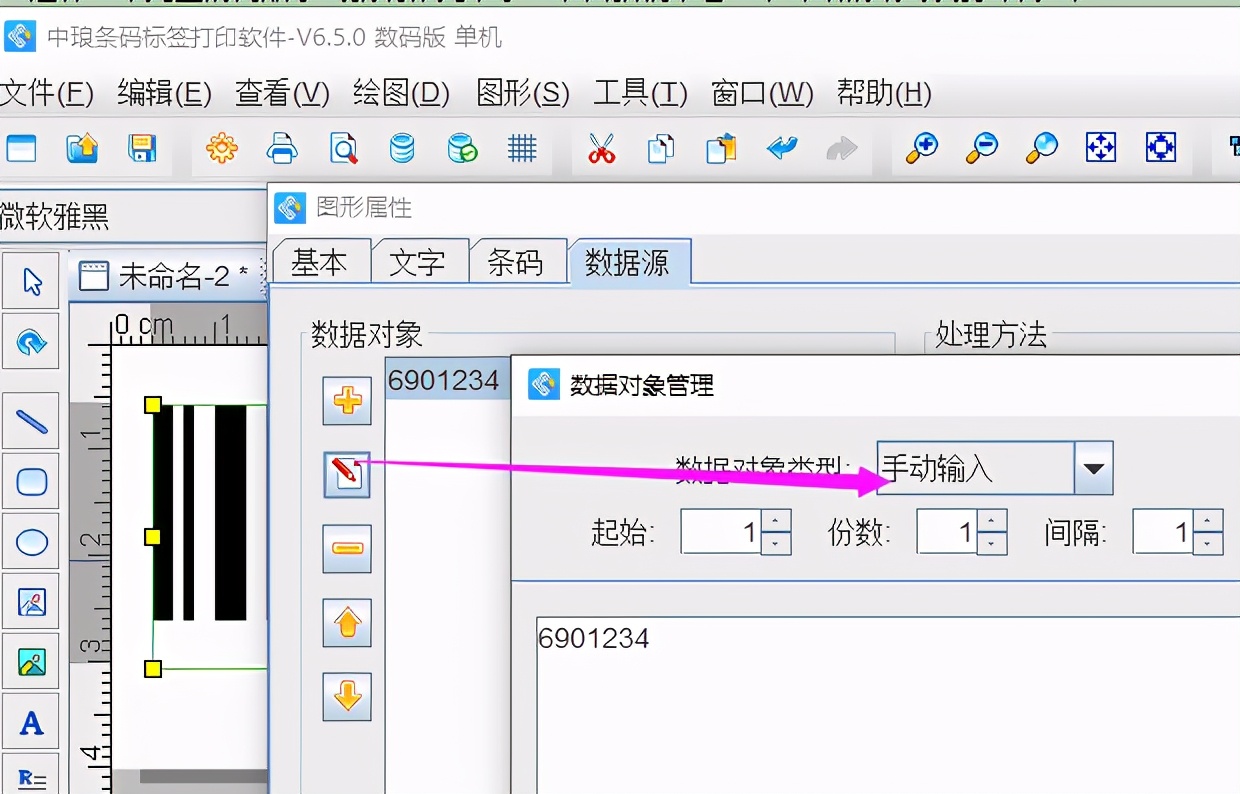Screen dimensions: 1240x794
Task: Remove selected data object with minus button
Action: [346, 548]
